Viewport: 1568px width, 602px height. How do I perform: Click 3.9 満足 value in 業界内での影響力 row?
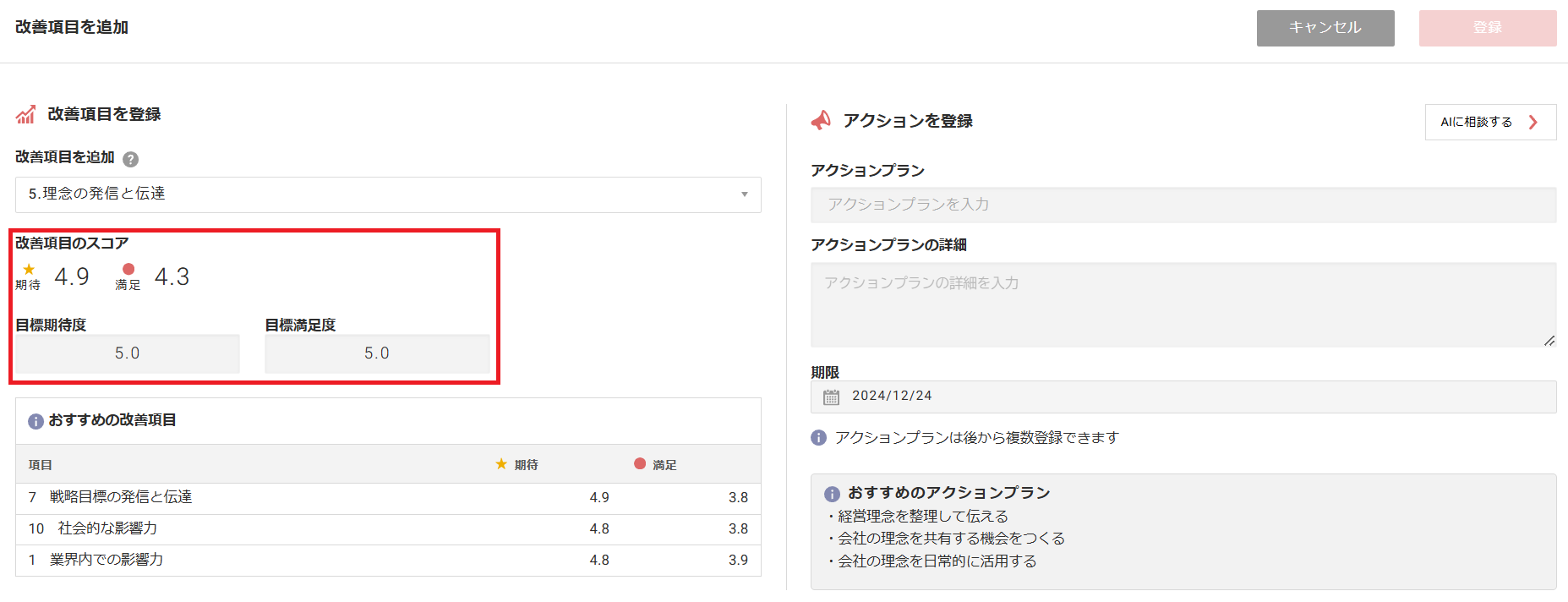(738, 561)
